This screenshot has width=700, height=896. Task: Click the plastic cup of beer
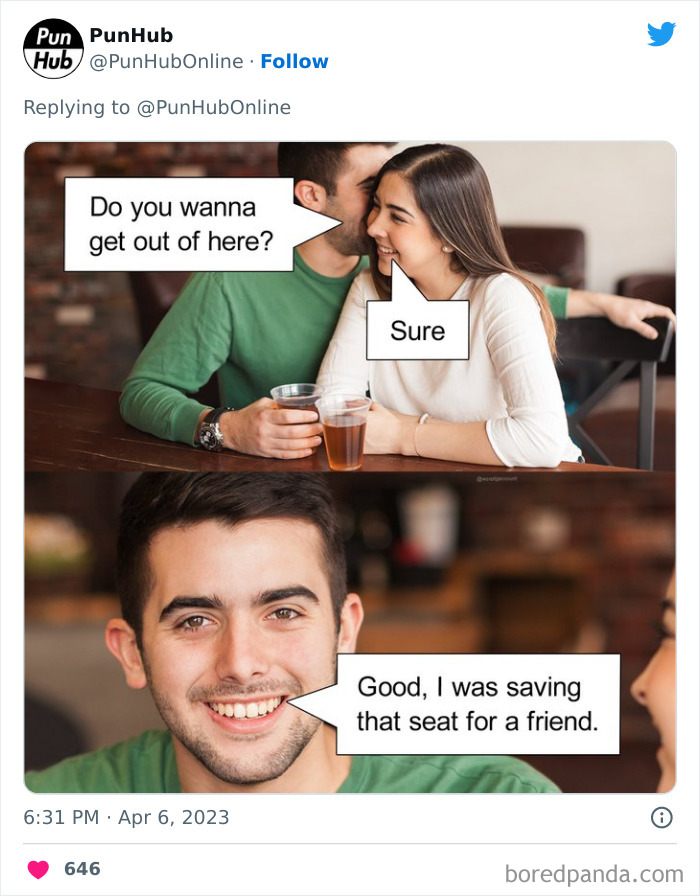pyautogui.click(x=343, y=431)
